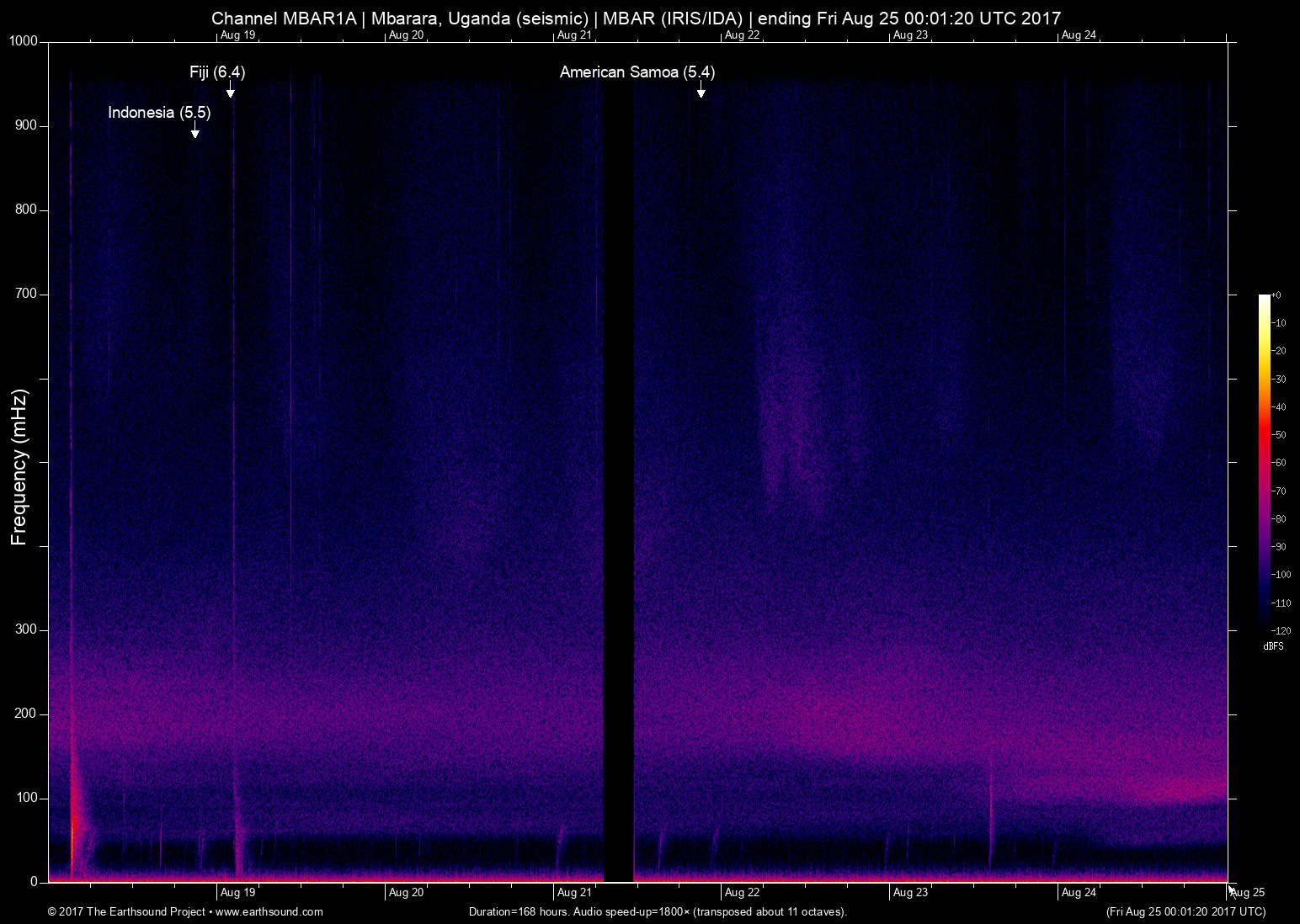Screen dimensions: 1300x924
Task: Select the Indonesia (5.5) event label
Action: [x=159, y=113]
